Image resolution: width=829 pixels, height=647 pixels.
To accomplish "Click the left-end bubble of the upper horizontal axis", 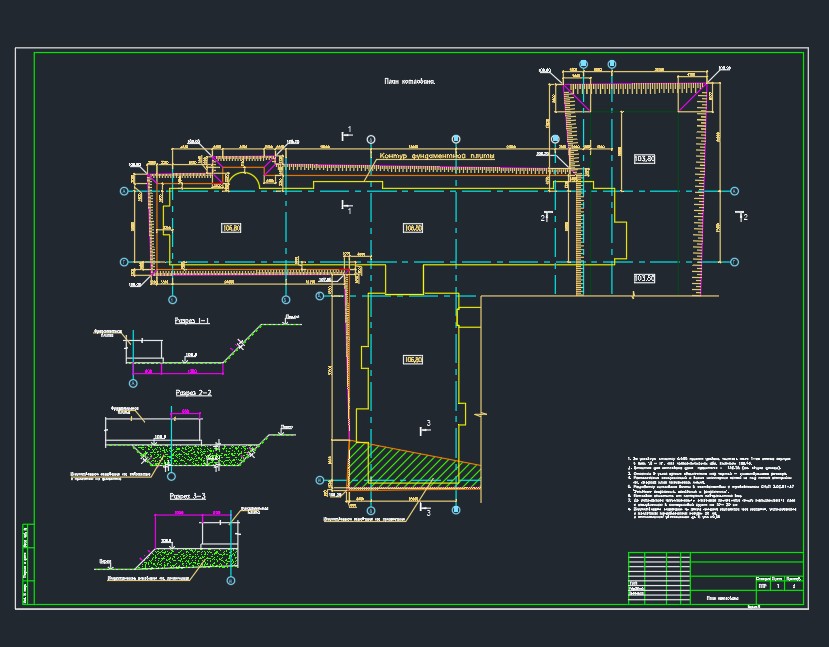I will [125, 191].
